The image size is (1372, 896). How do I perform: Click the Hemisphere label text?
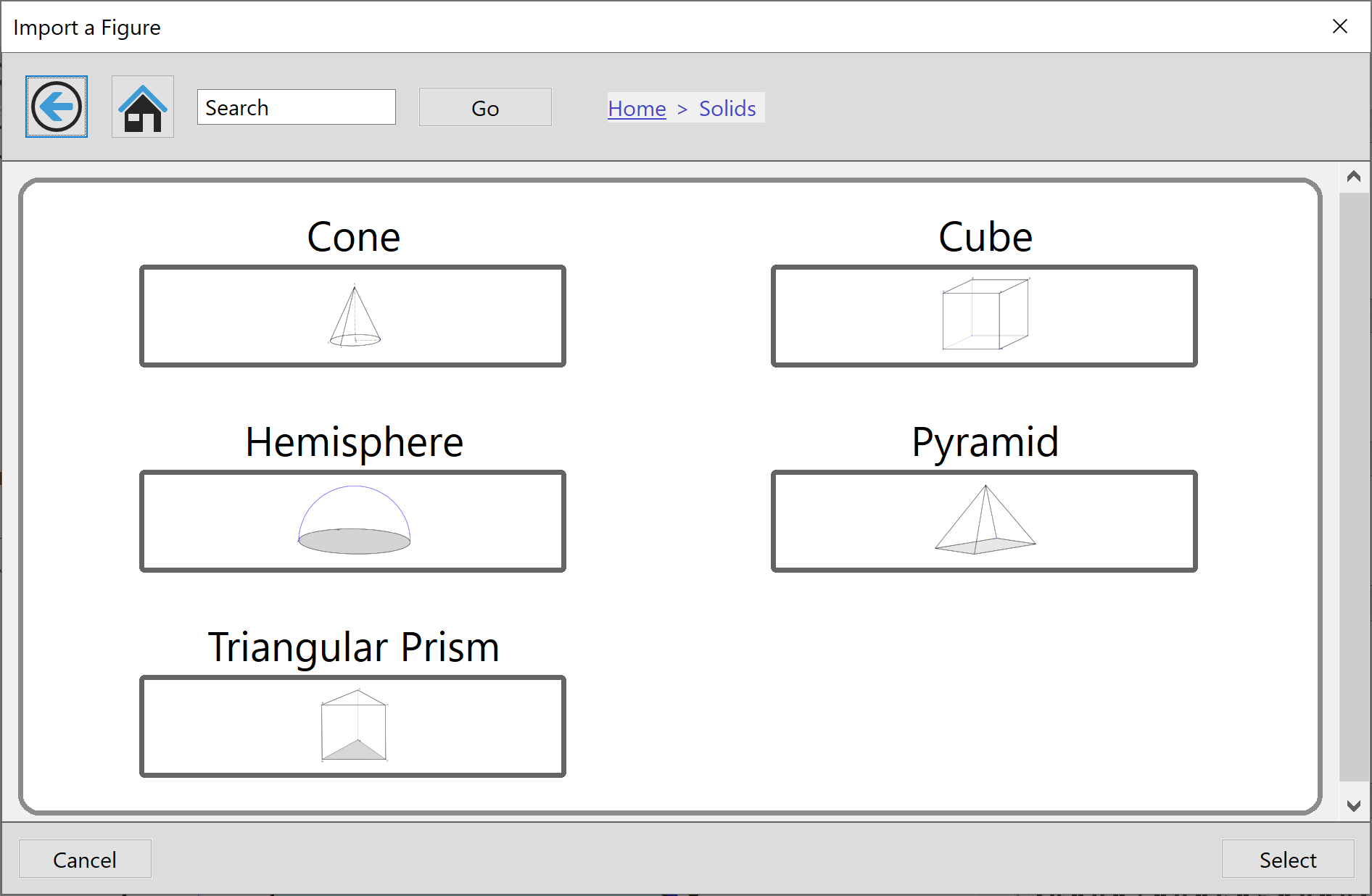click(x=354, y=442)
